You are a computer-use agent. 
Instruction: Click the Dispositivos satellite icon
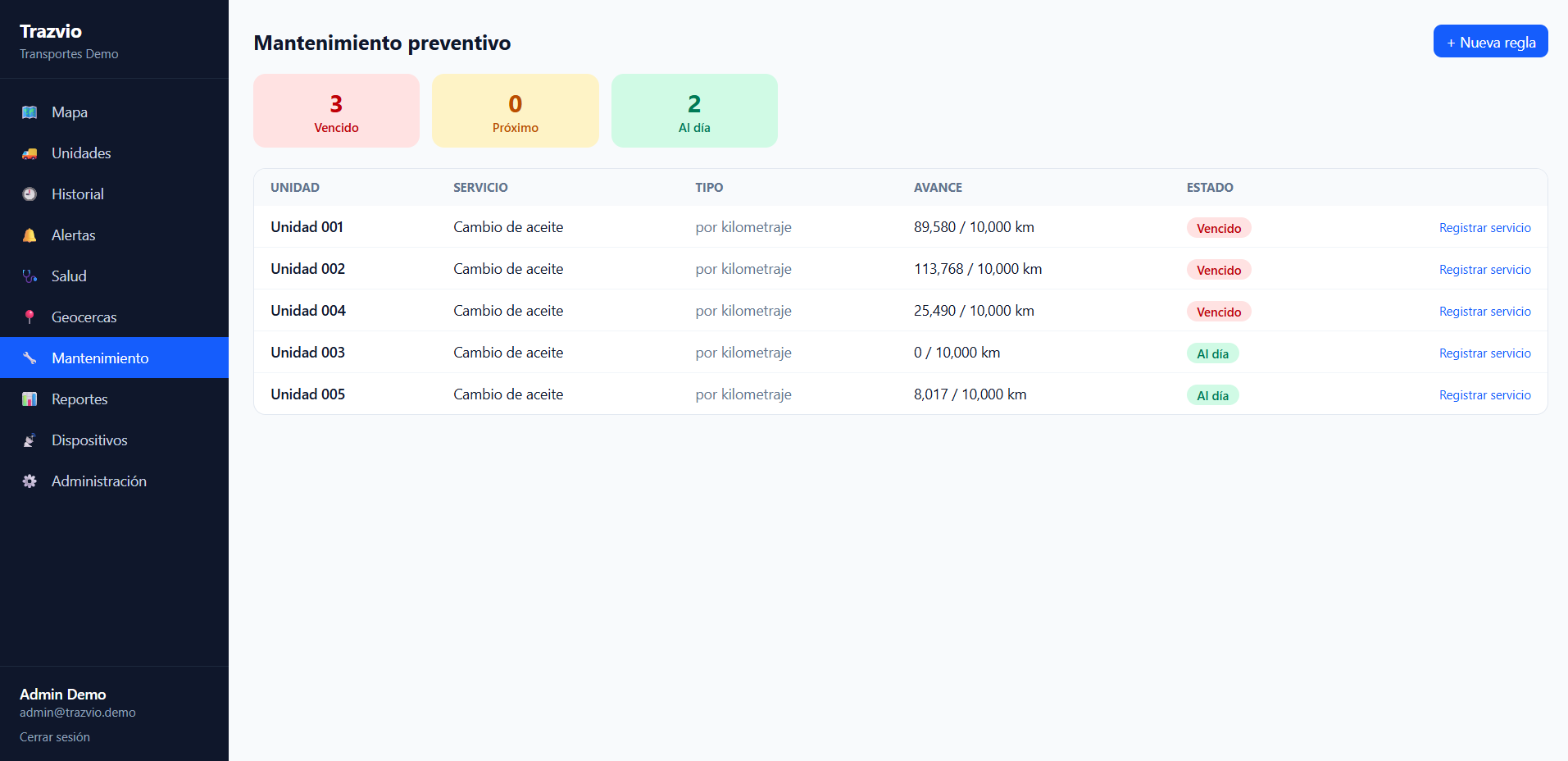[30, 440]
